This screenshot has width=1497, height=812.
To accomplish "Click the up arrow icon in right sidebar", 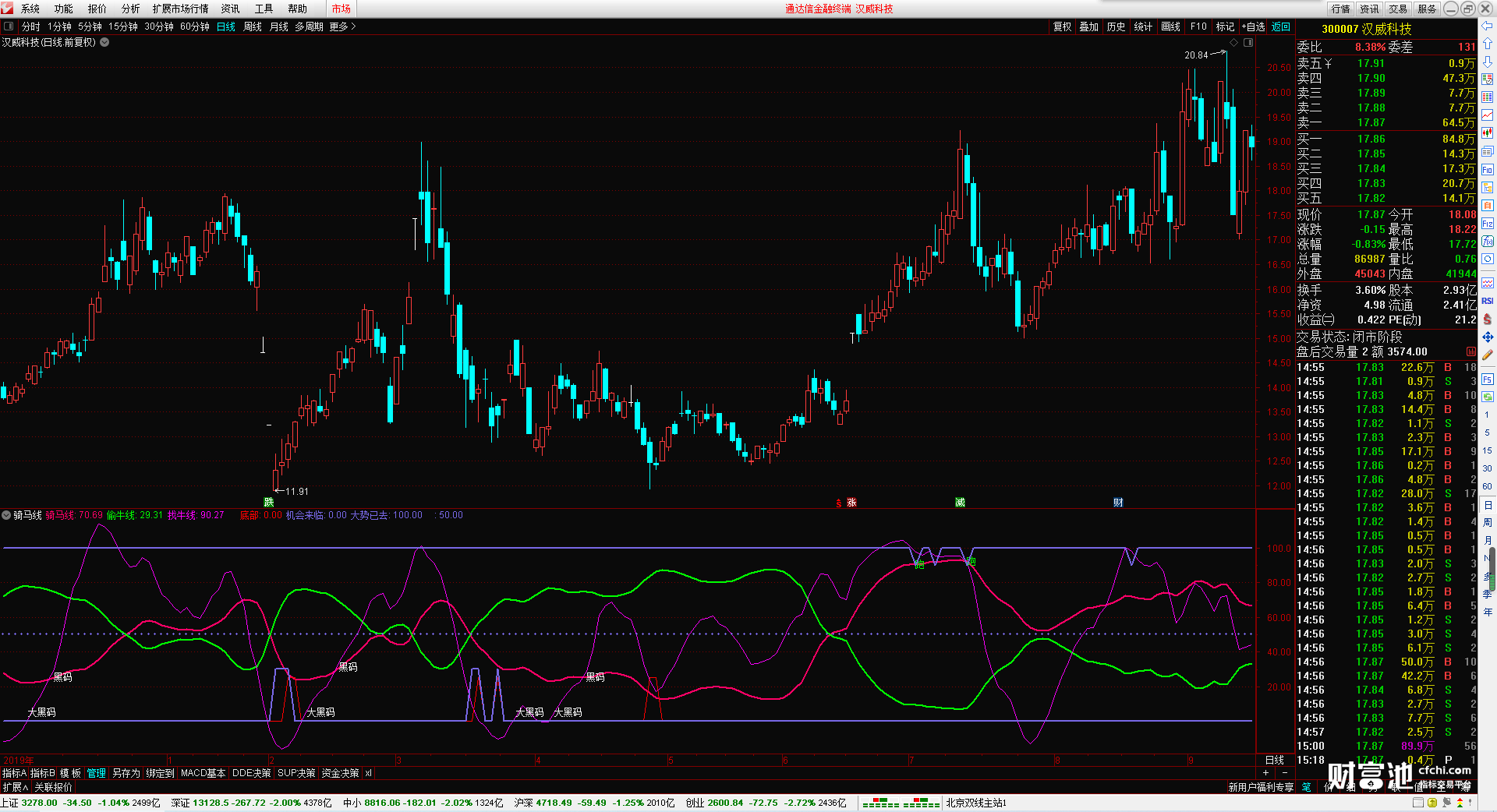I will [x=1488, y=44].
